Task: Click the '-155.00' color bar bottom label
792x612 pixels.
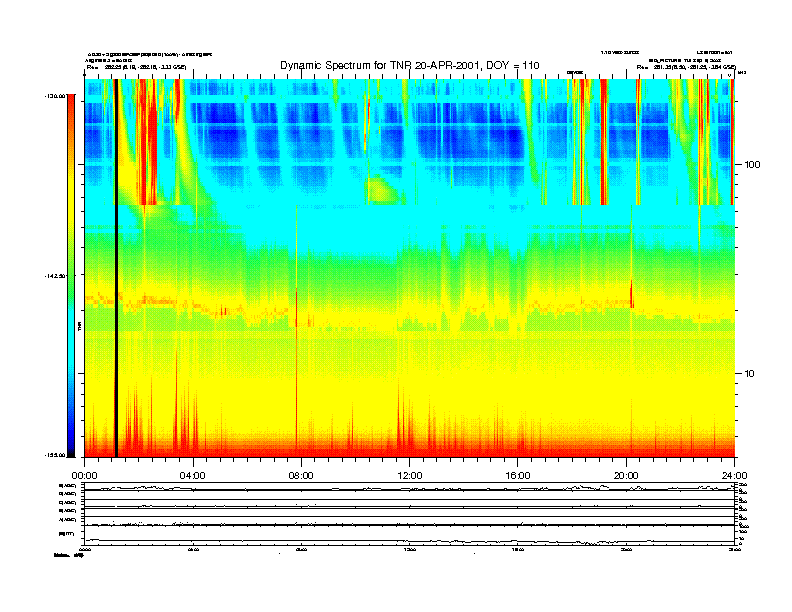Action: 55,455
